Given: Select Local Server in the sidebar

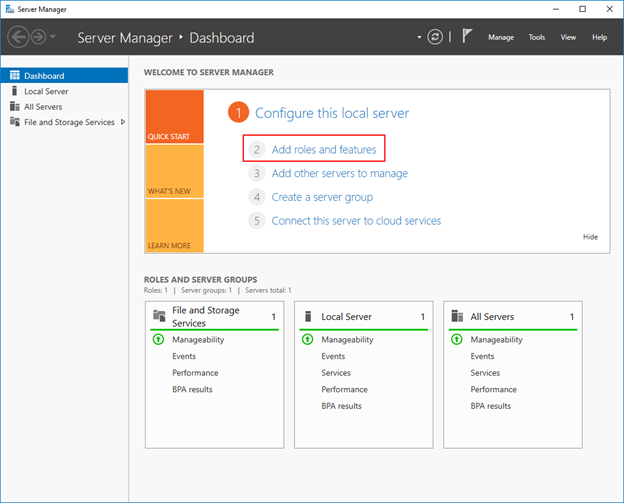Looking at the screenshot, I should [64, 91].
